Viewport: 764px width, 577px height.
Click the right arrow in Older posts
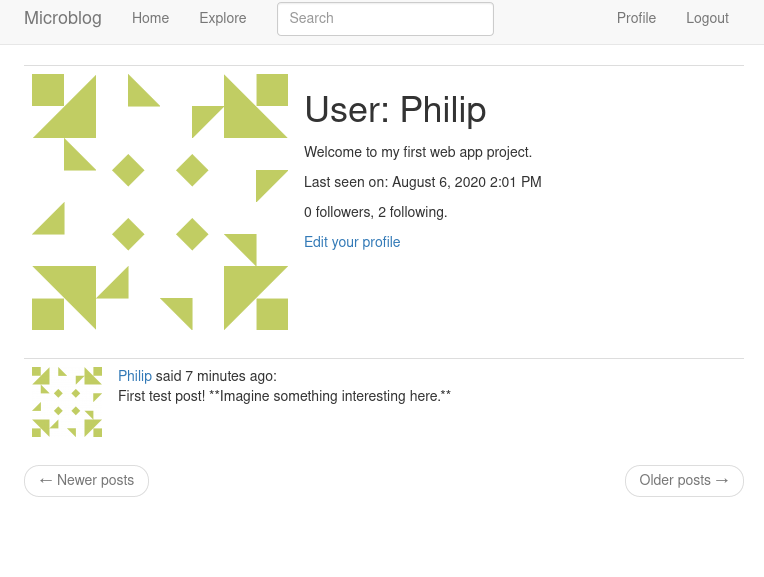pyautogui.click(x=722, y=481)
